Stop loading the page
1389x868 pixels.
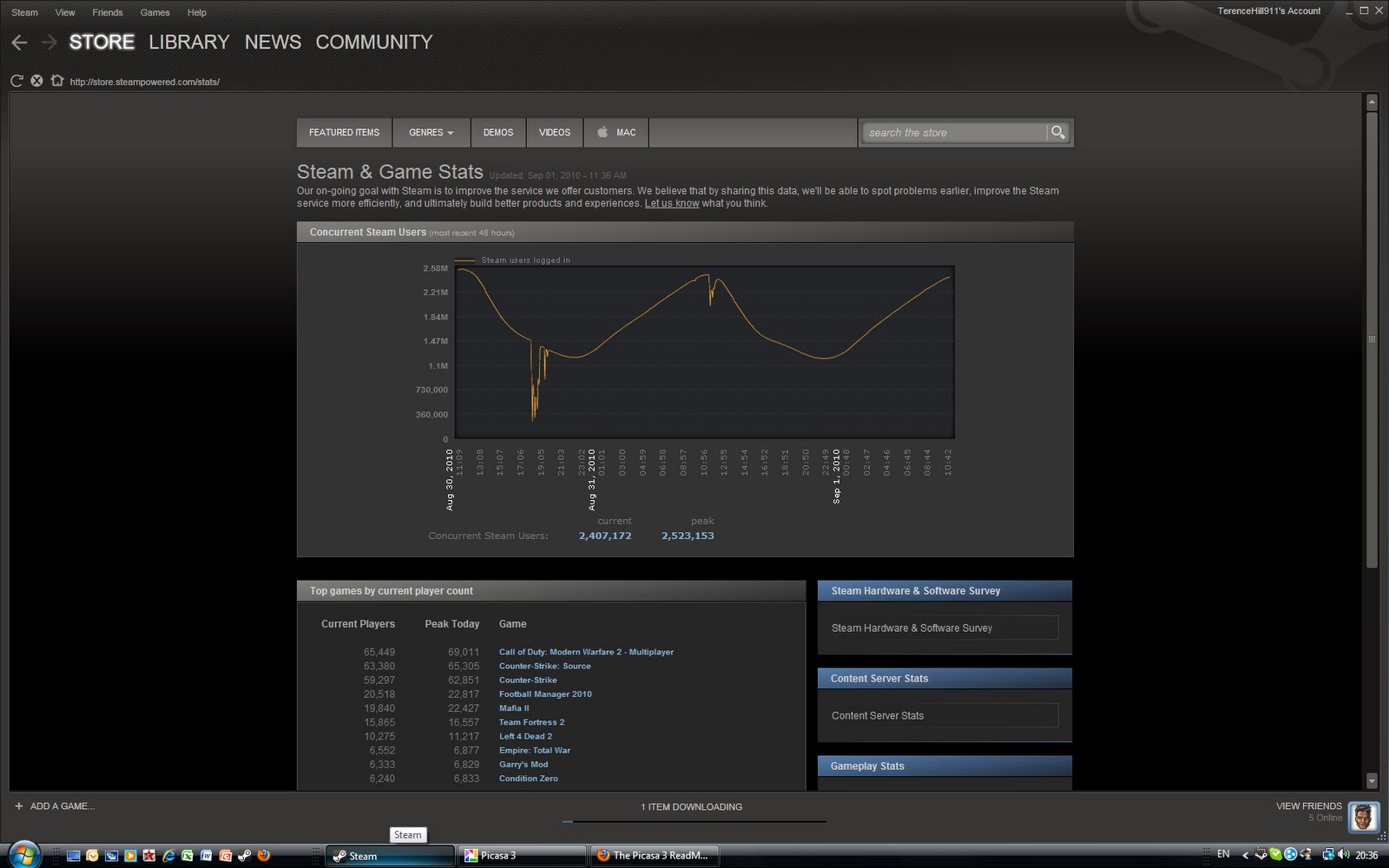[x=36, y=81]
